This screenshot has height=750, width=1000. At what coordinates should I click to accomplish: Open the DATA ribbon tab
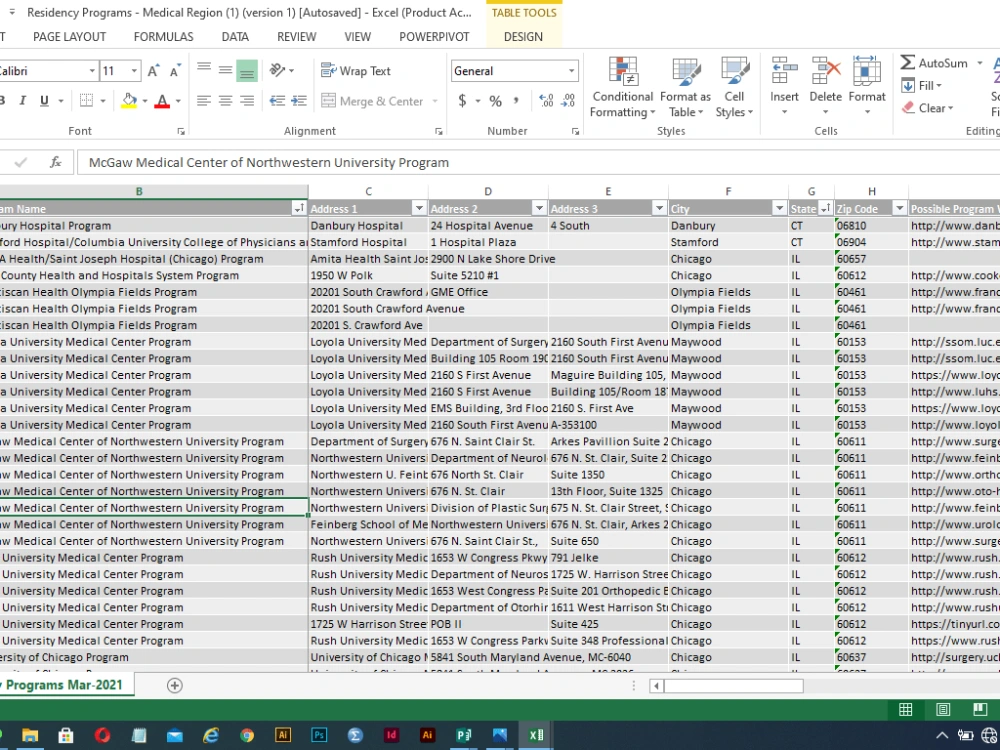(235, 37)
